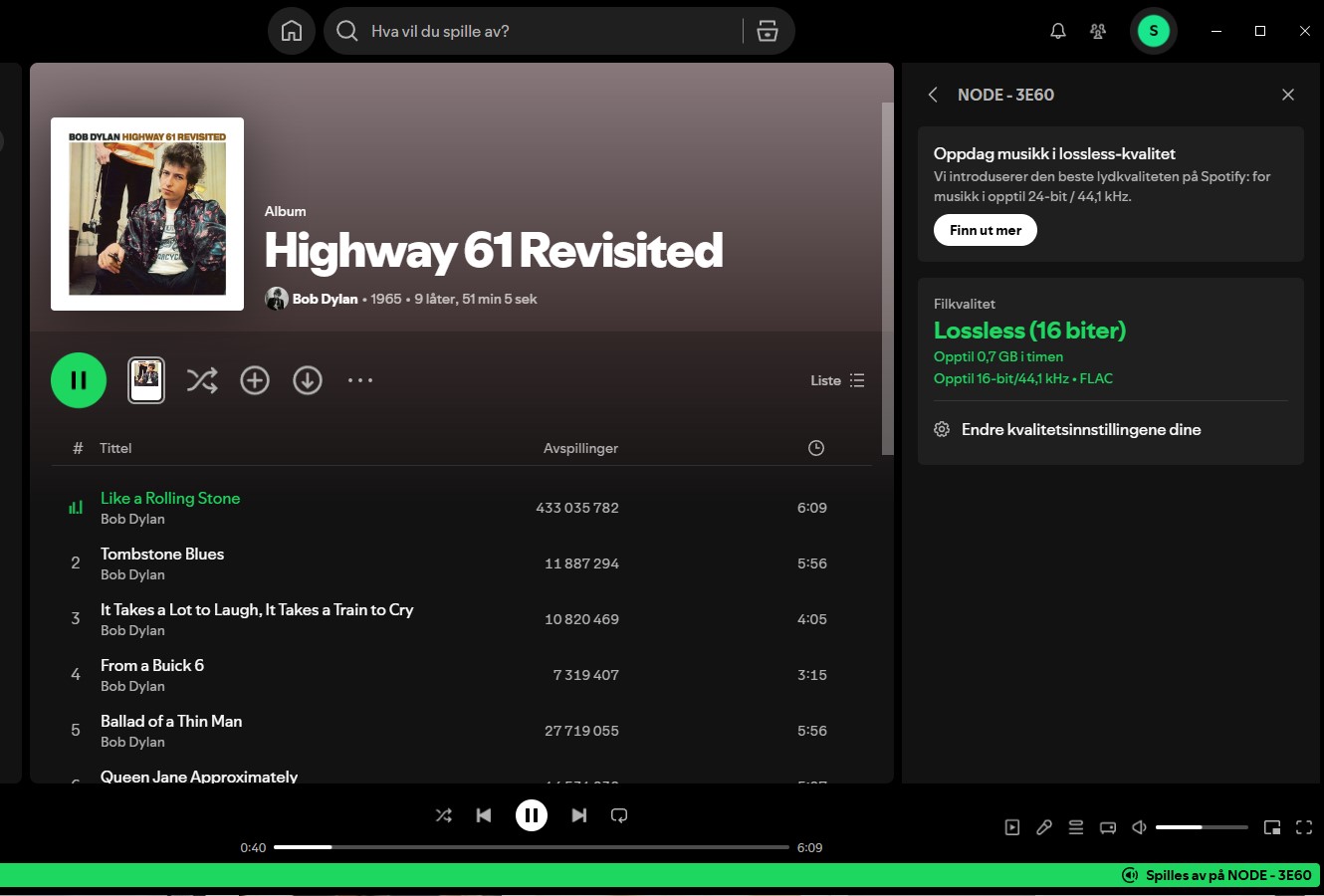The image size is (1324, 896).
Task: Click the green equalizer icon for track one
Action: [x=76, y=508]
